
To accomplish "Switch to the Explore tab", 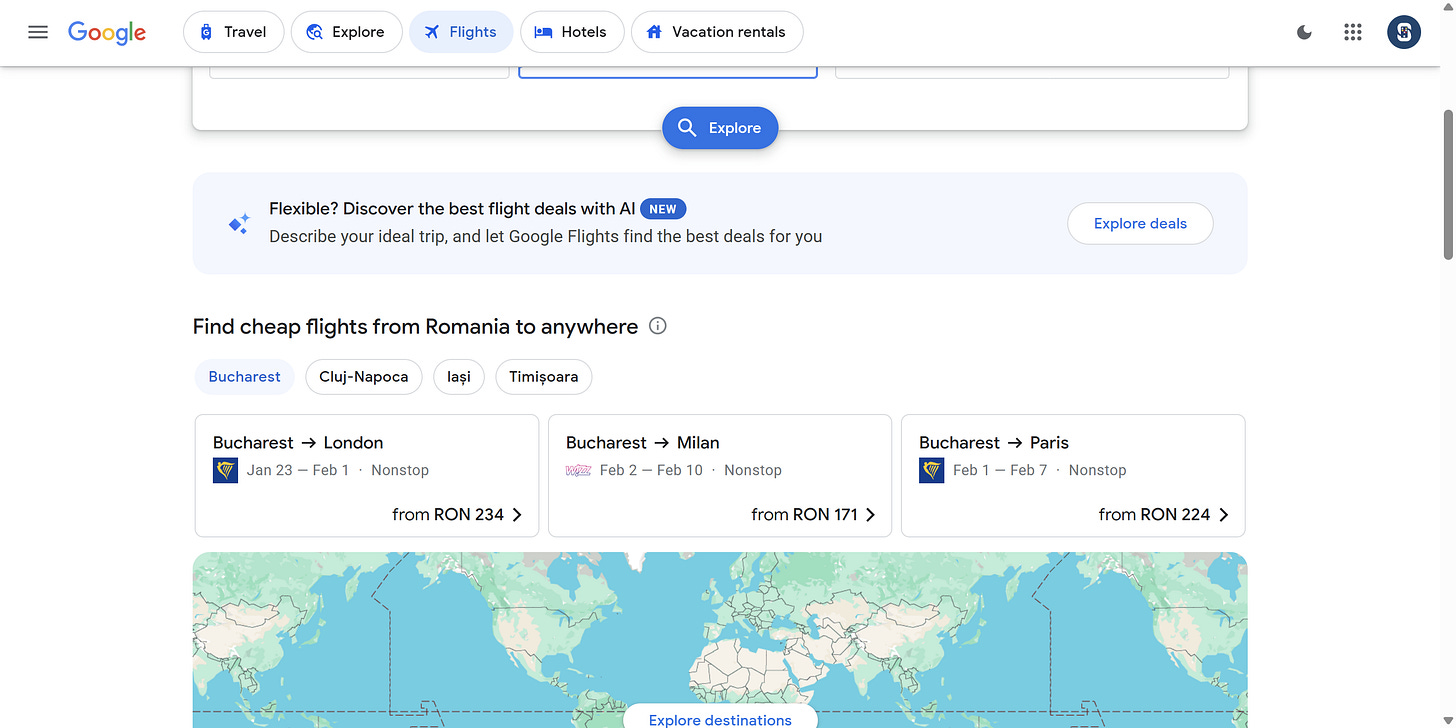I will [346, 32].
